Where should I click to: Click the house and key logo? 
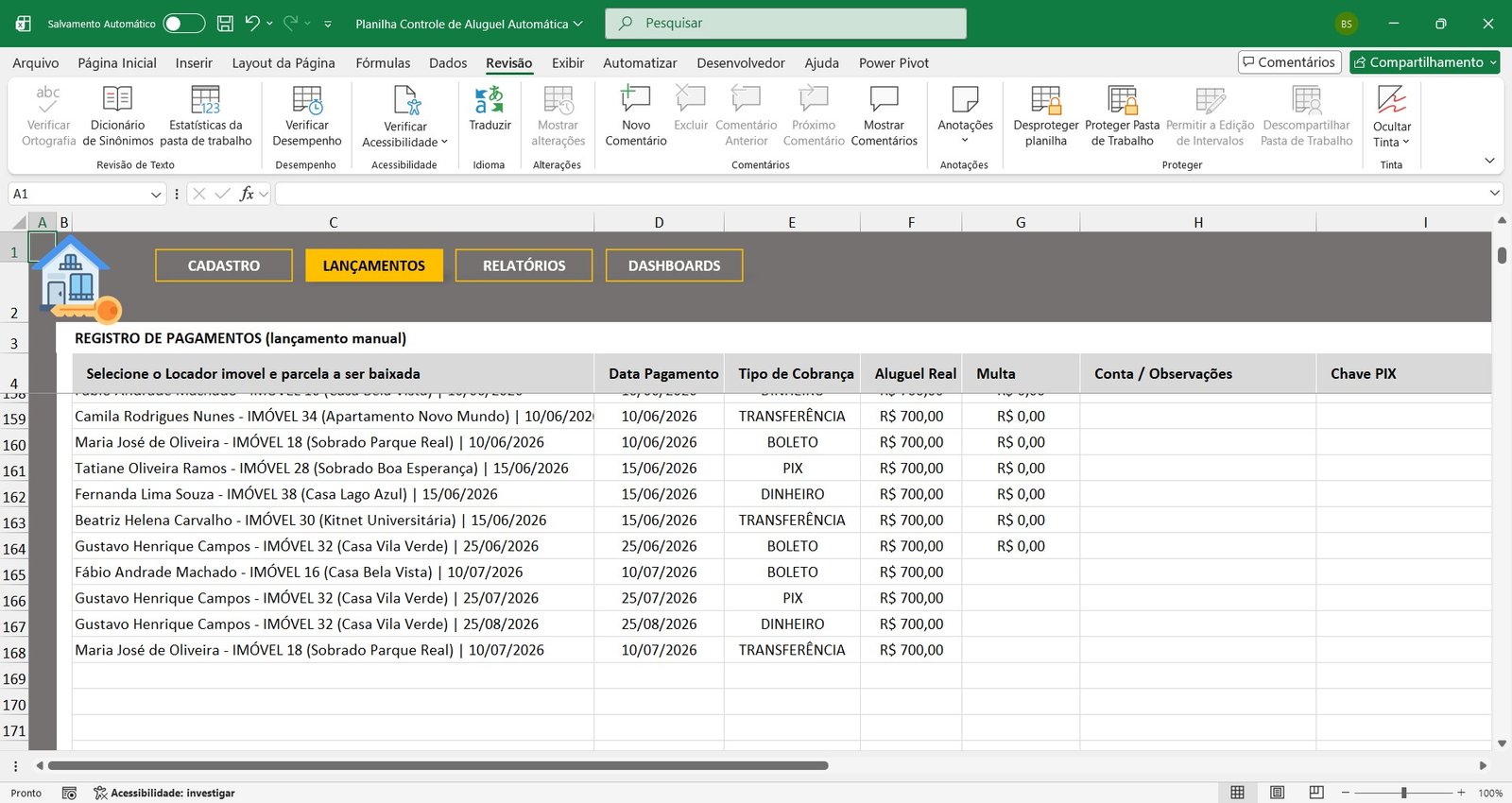[x=76, y=279]
